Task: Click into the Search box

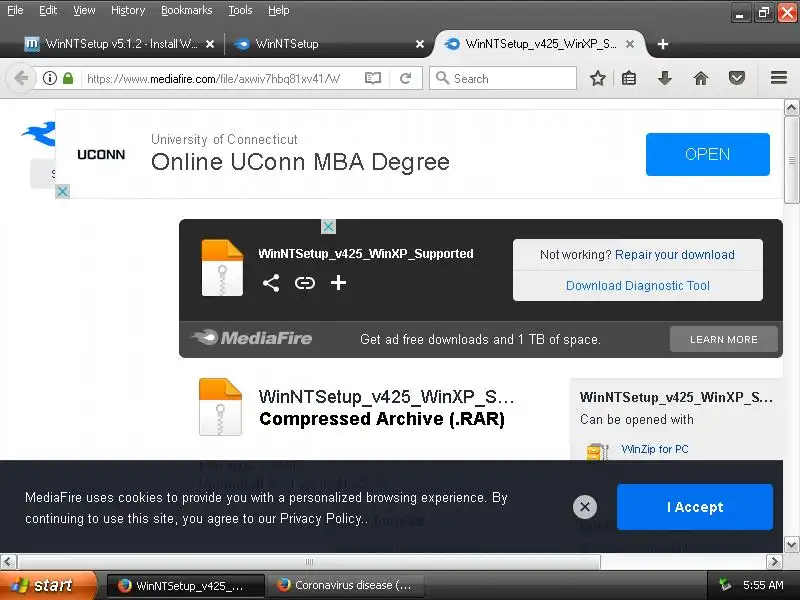Action: click(x=503, y=78)
